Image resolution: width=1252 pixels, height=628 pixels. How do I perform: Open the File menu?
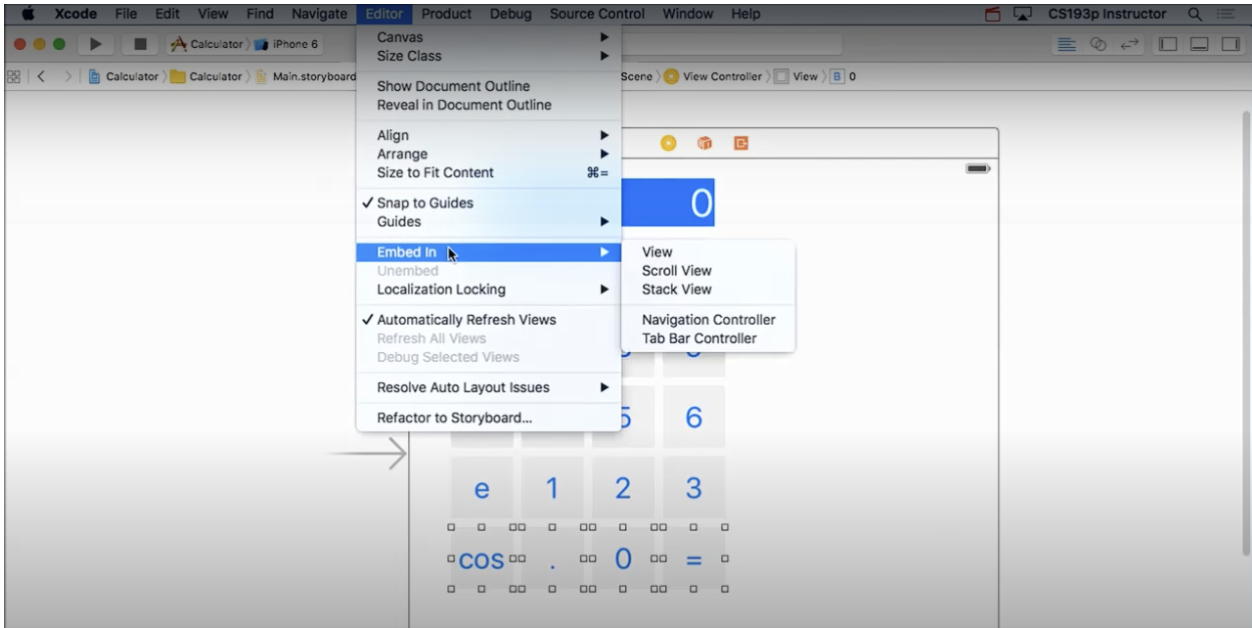click(x=125, y=14)
